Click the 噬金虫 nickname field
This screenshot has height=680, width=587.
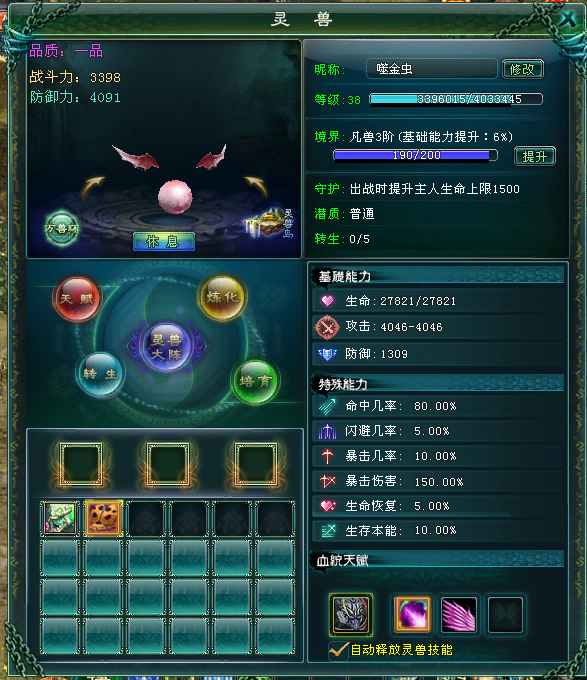(x=432, y=69)
